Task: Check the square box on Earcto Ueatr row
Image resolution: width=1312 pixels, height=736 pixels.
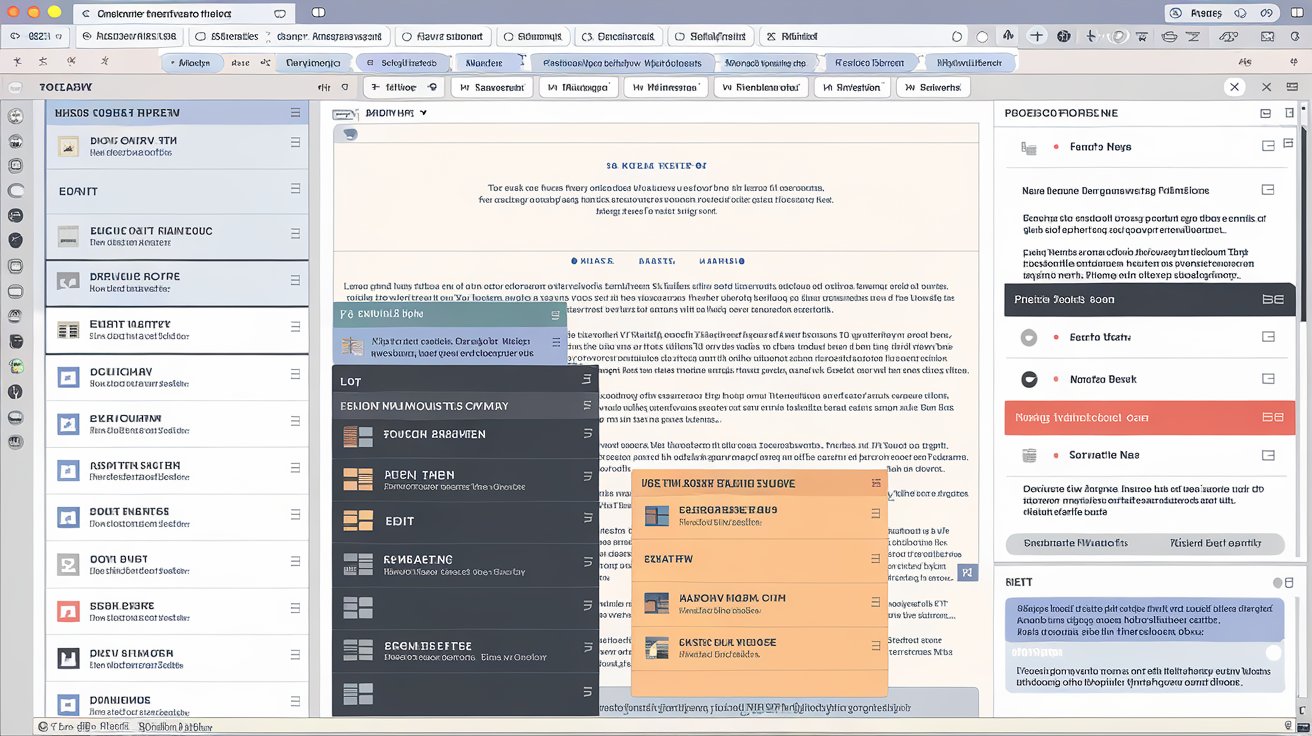Action: pos(1268,338)
